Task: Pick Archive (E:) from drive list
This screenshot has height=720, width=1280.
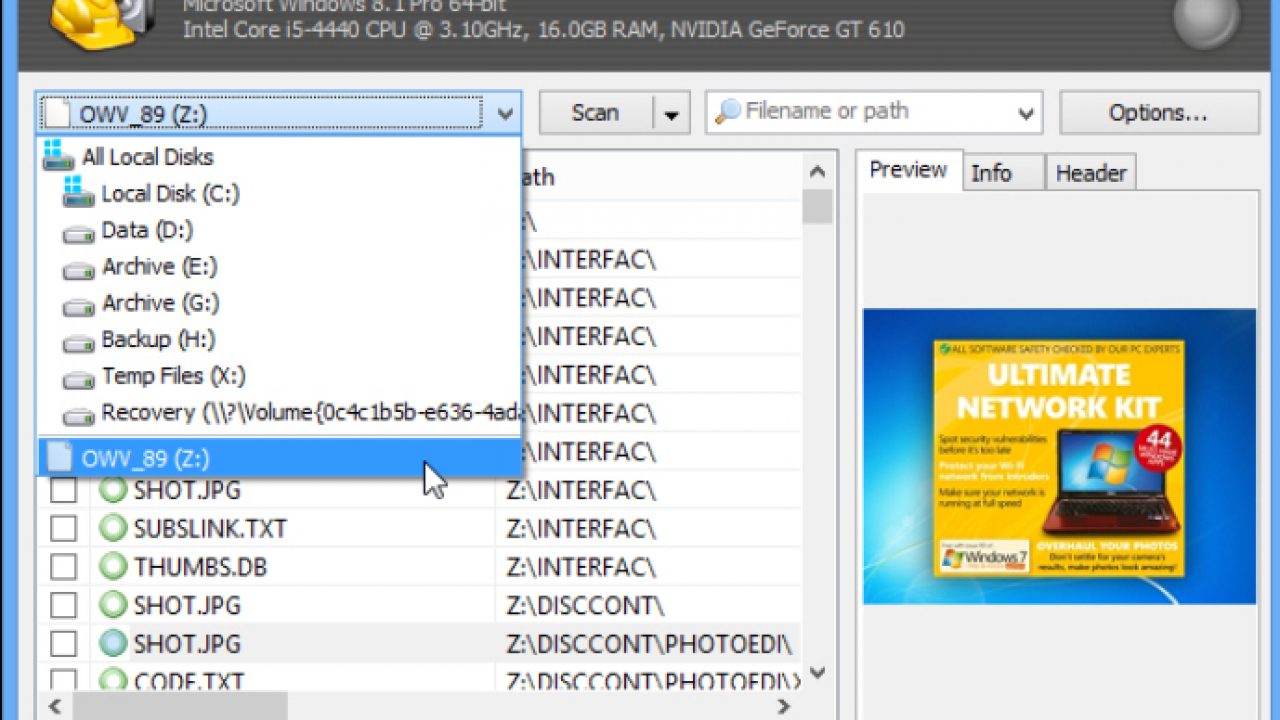Action: (279, 266)
